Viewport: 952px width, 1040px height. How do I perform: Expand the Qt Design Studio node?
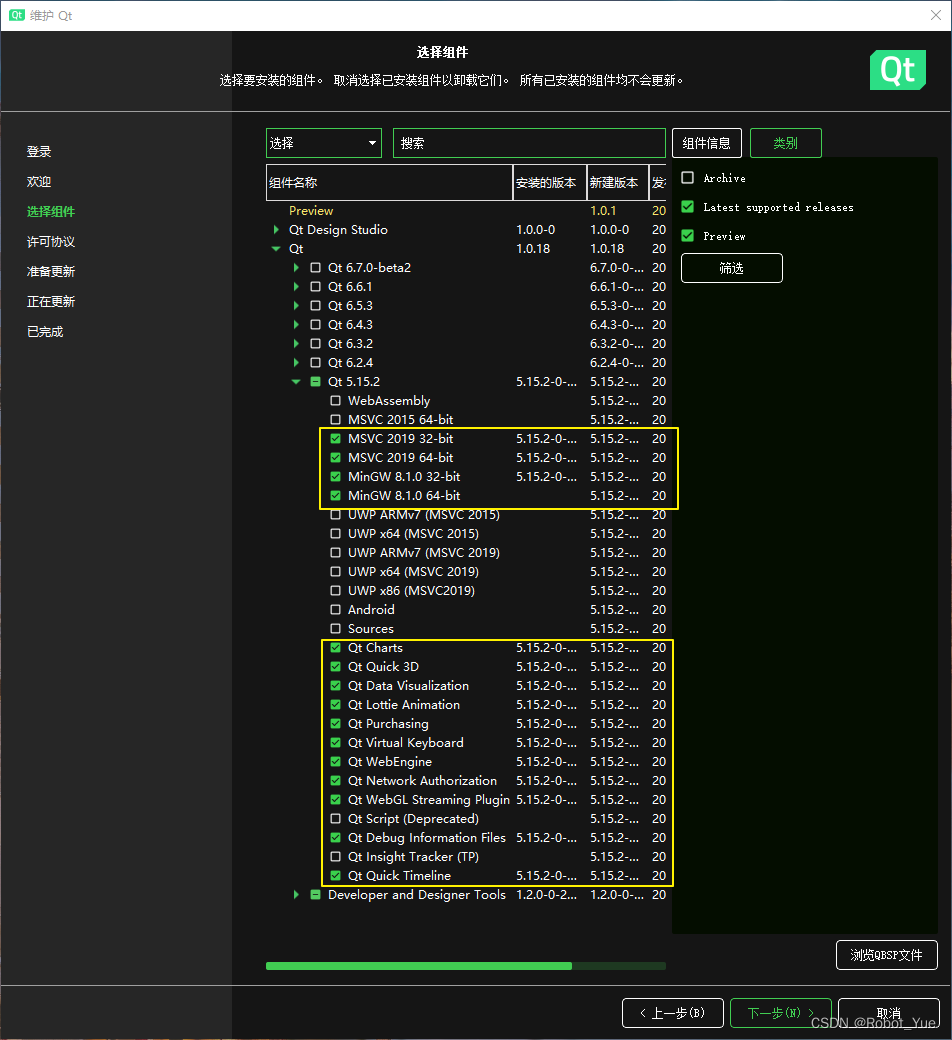coord(276,229)
